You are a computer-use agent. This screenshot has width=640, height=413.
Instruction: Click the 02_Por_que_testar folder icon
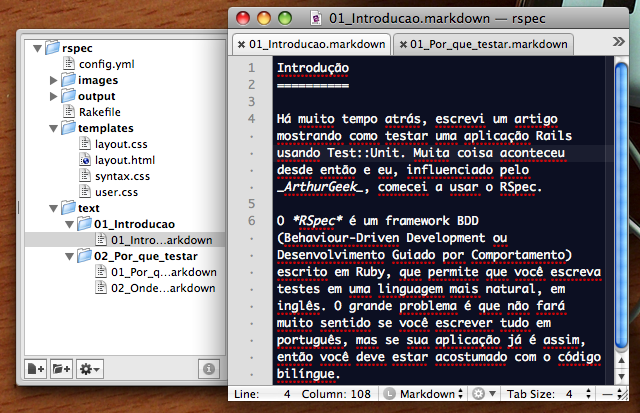(84, 255)
